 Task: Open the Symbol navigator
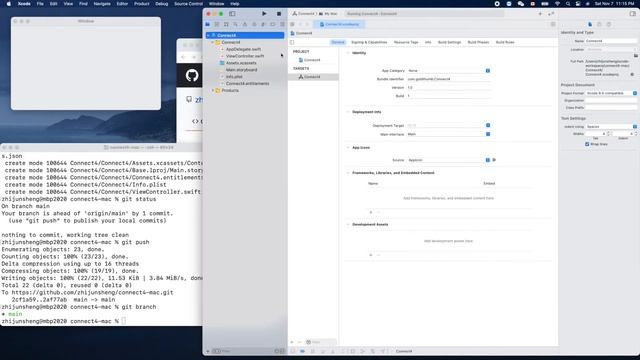[x=226, y=24]
